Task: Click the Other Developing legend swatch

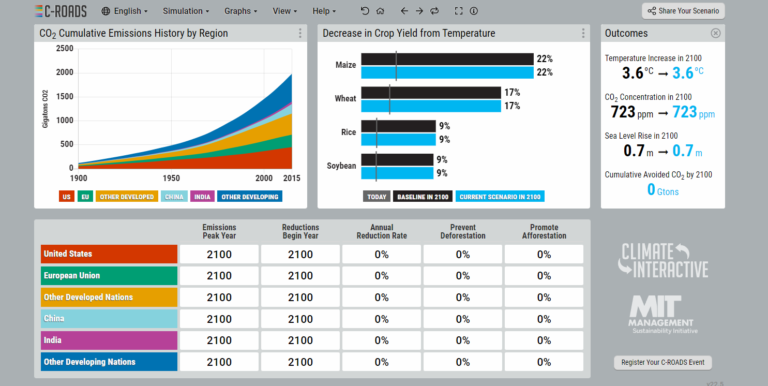Action: point(250,196)
